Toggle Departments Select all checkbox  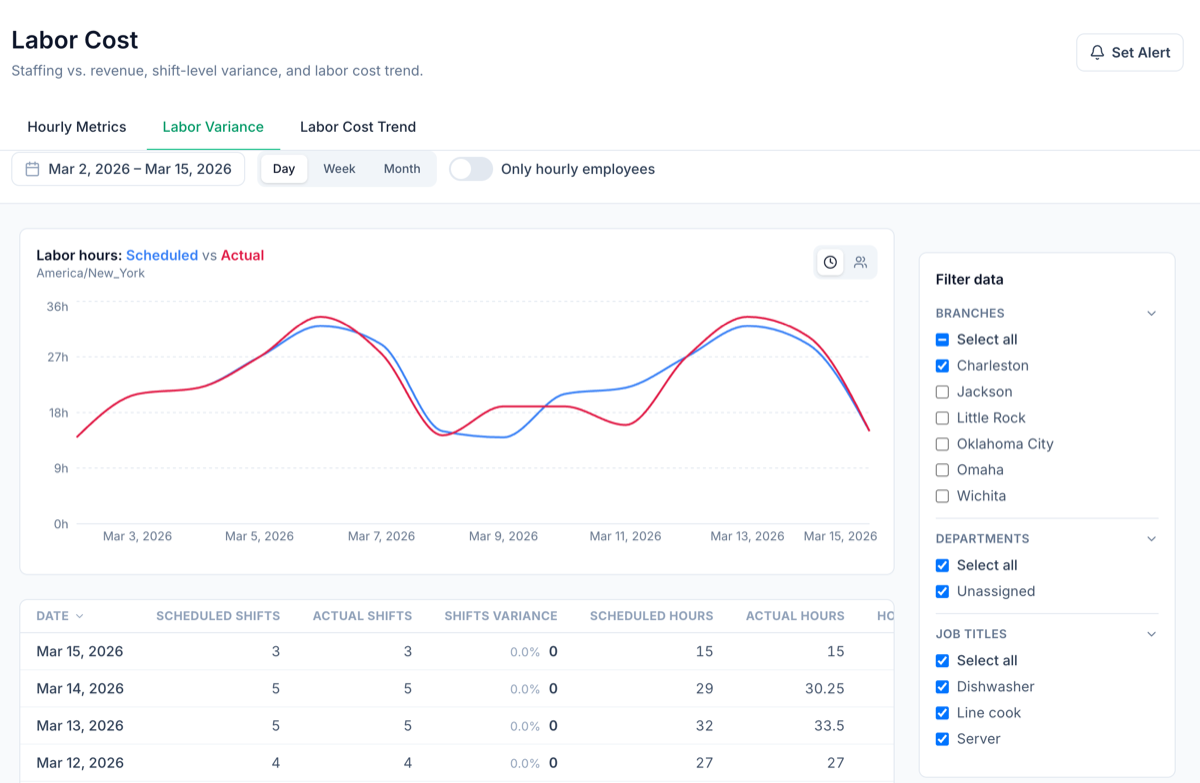[942, 565]
